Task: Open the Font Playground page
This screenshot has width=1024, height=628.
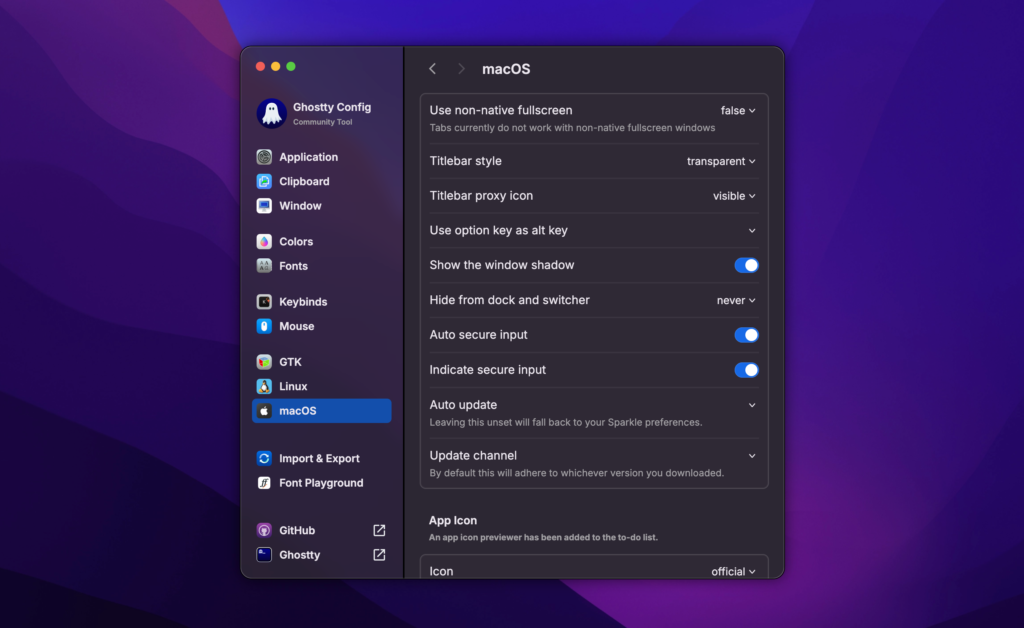Action: click(x=321, y=483)
